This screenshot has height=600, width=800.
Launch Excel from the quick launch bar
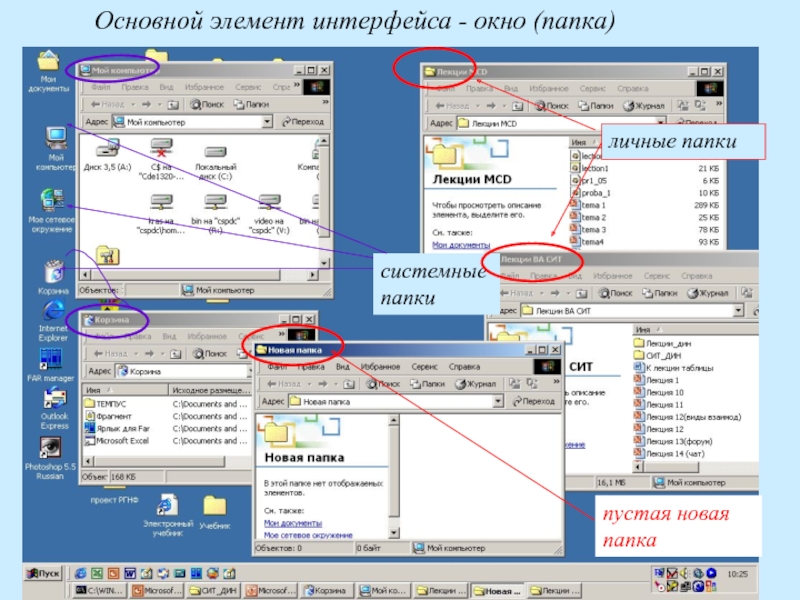pyautogui.click(x=97, y=573)
